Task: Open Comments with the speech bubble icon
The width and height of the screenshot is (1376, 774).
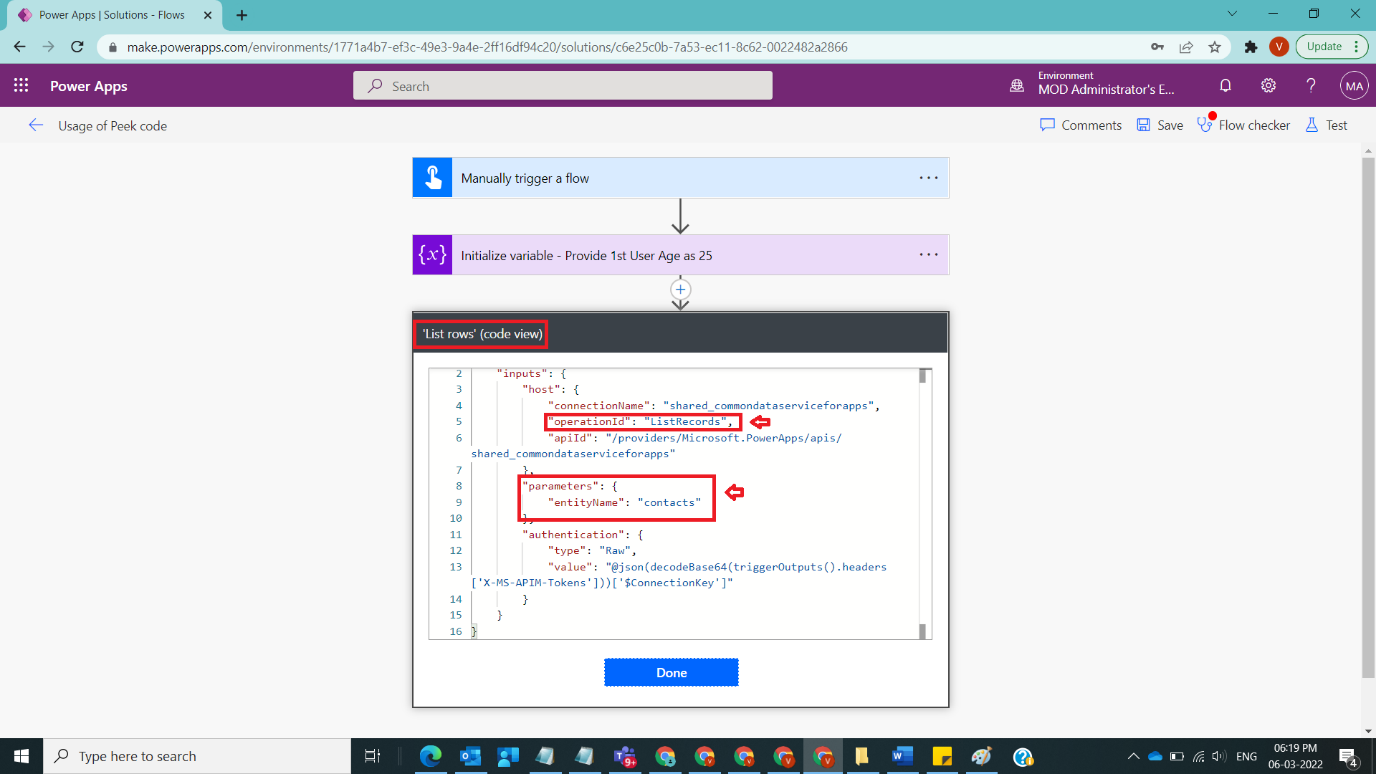Action: tap(1049, 124)
